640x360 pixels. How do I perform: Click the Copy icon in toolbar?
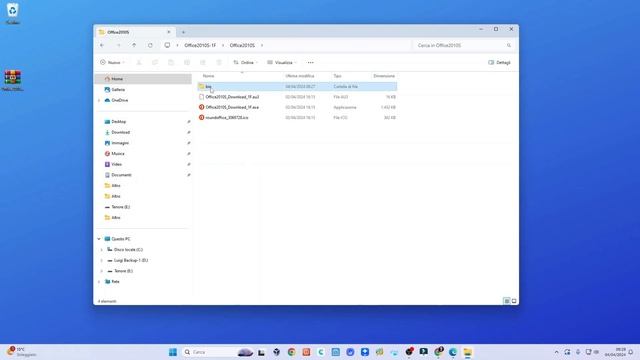(155, 62)
